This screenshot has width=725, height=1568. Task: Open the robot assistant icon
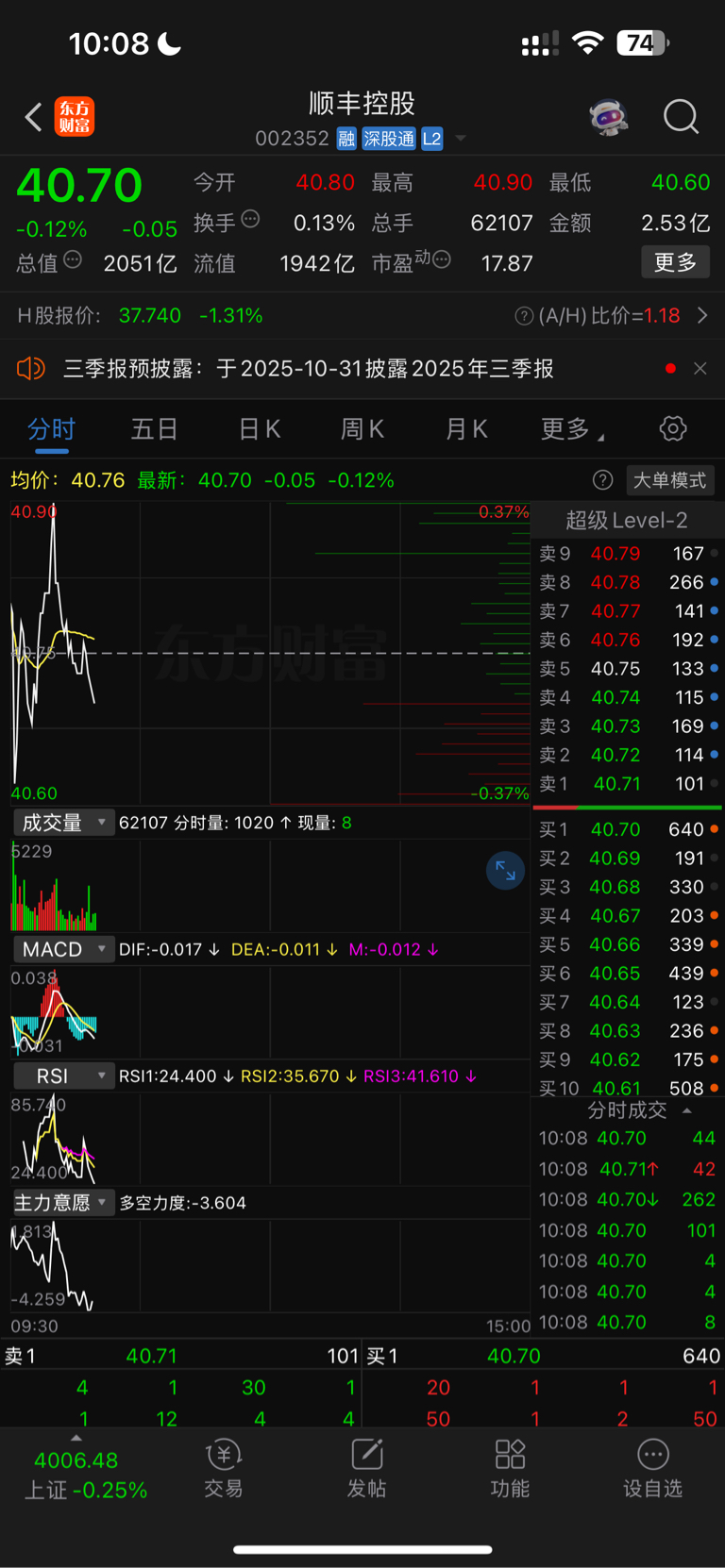(609, 117)
